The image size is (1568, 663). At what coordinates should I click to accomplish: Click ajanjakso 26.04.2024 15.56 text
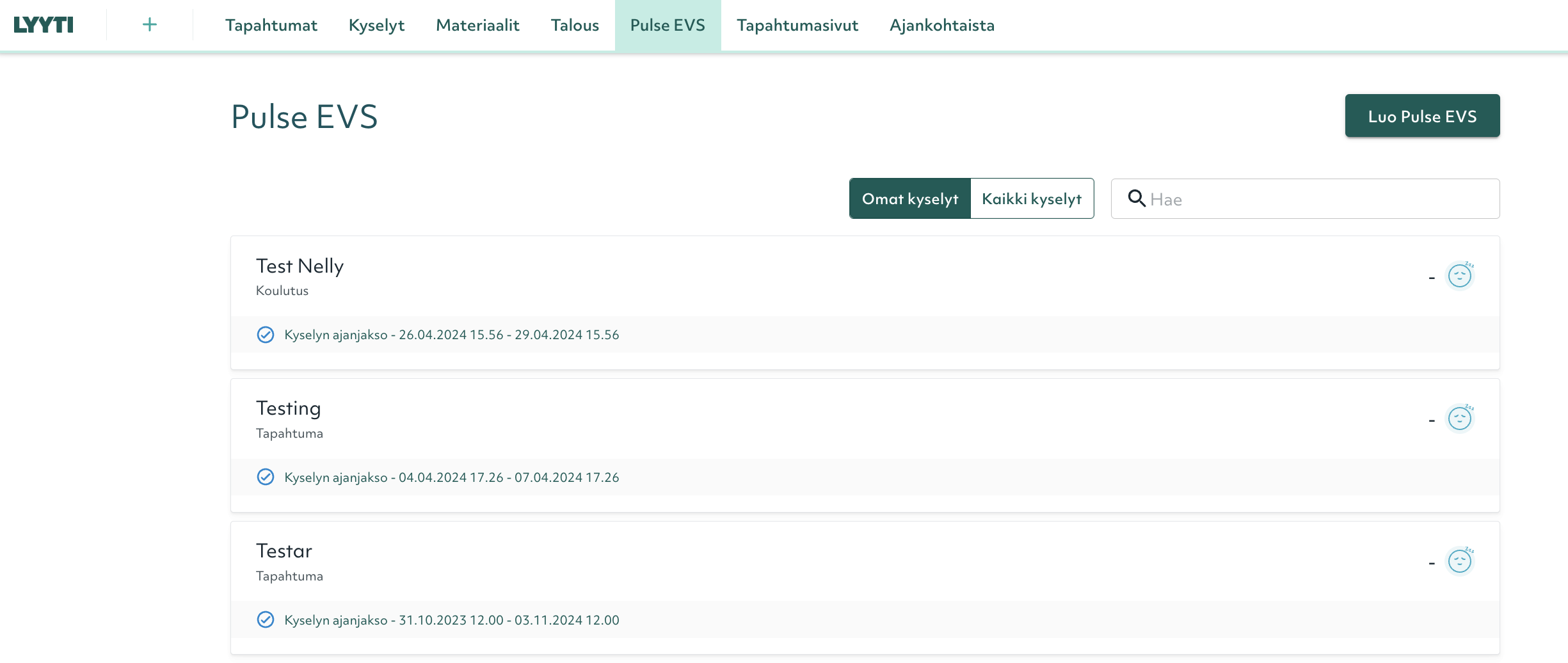click(452, 335)
